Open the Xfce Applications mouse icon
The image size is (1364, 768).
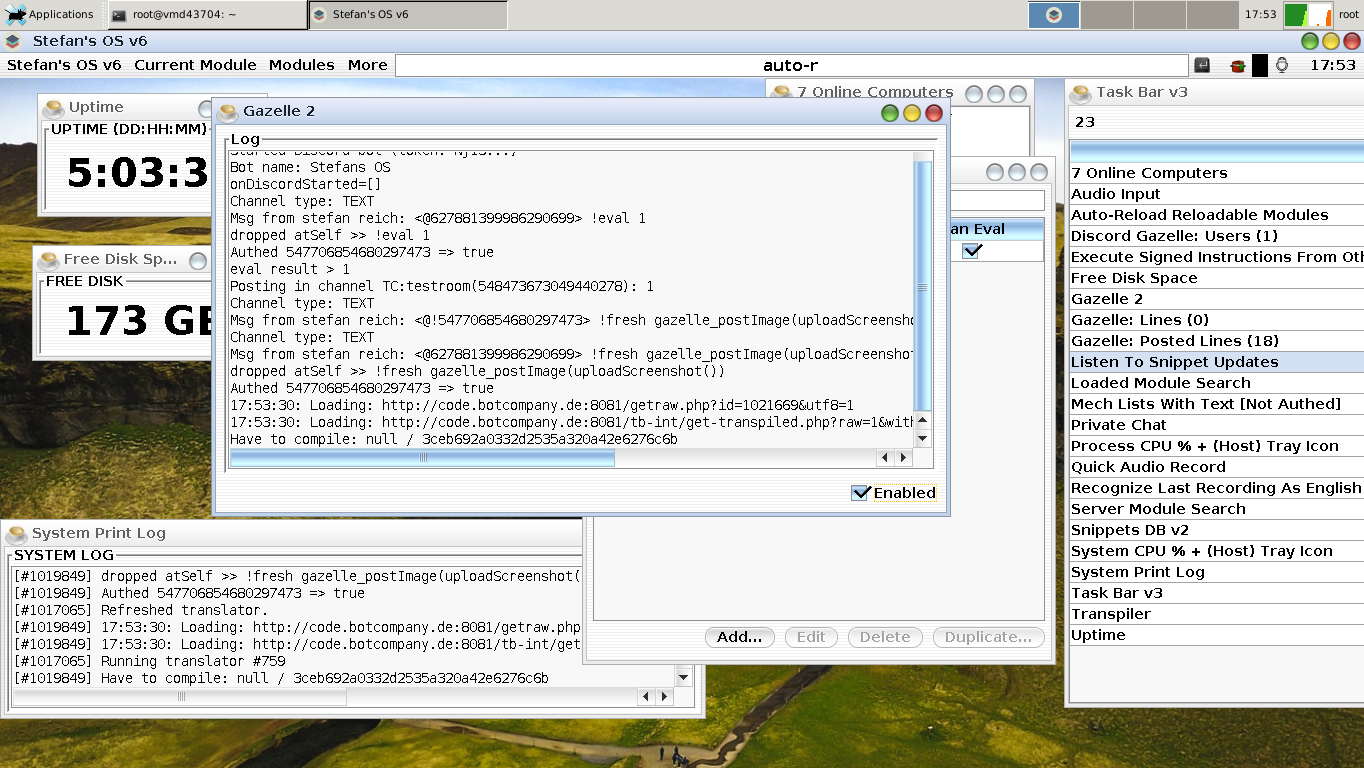16,14
